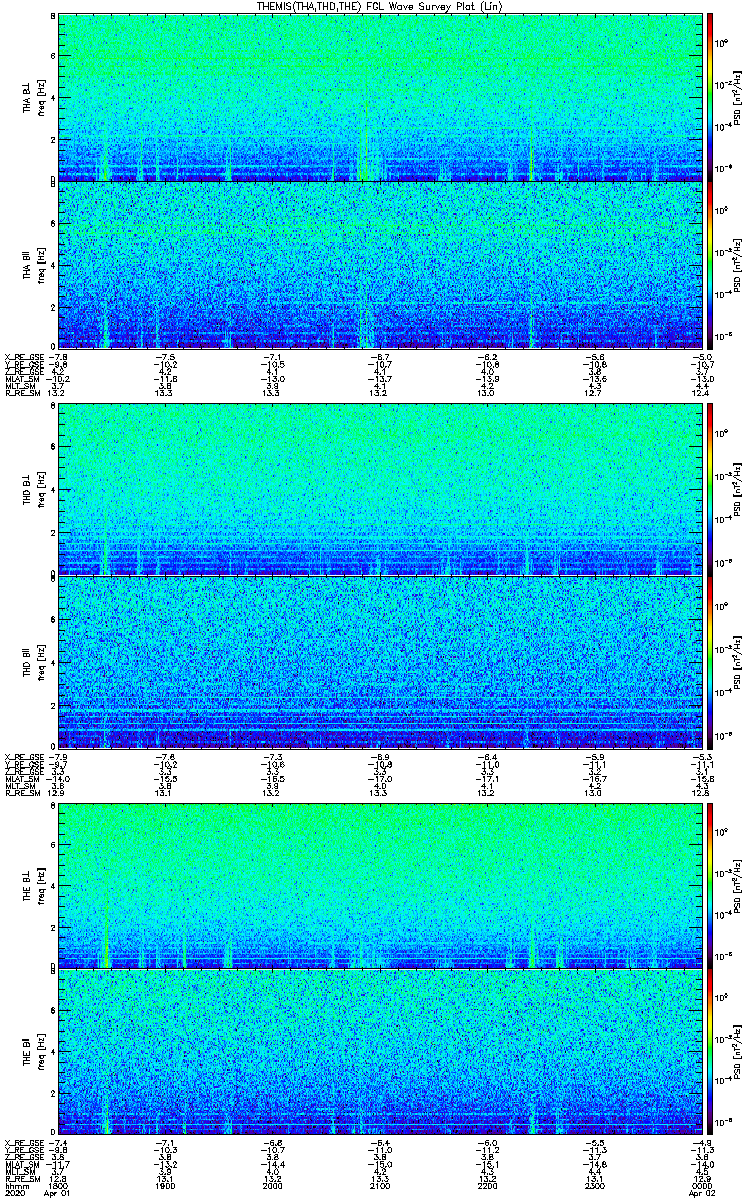
Task: Click the THE B-perpendicular spectrogram panel
Action: (x=379, y=885)
